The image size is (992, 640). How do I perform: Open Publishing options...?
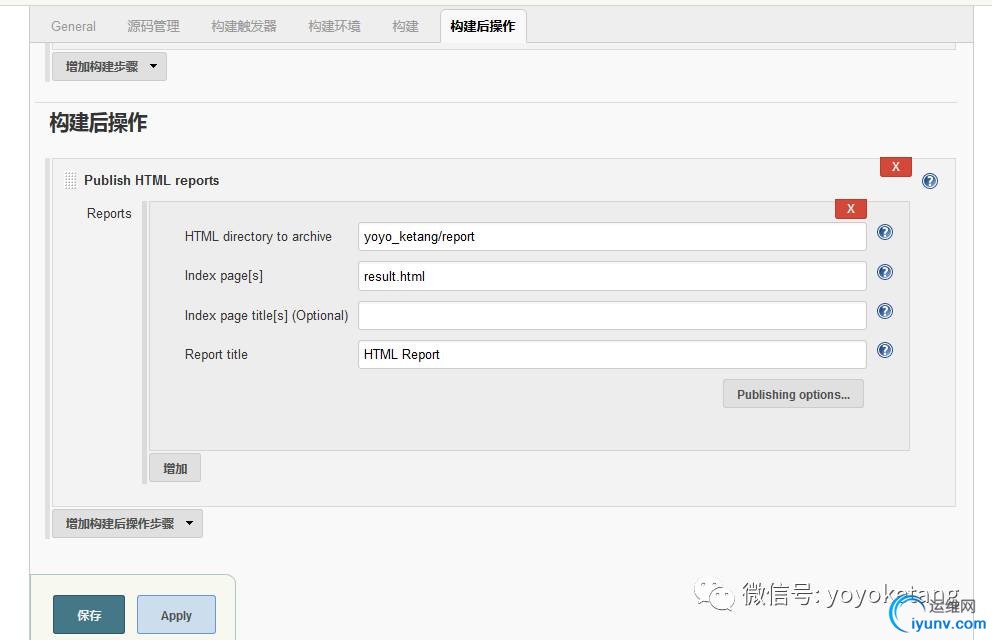click(x=793, y=394)
